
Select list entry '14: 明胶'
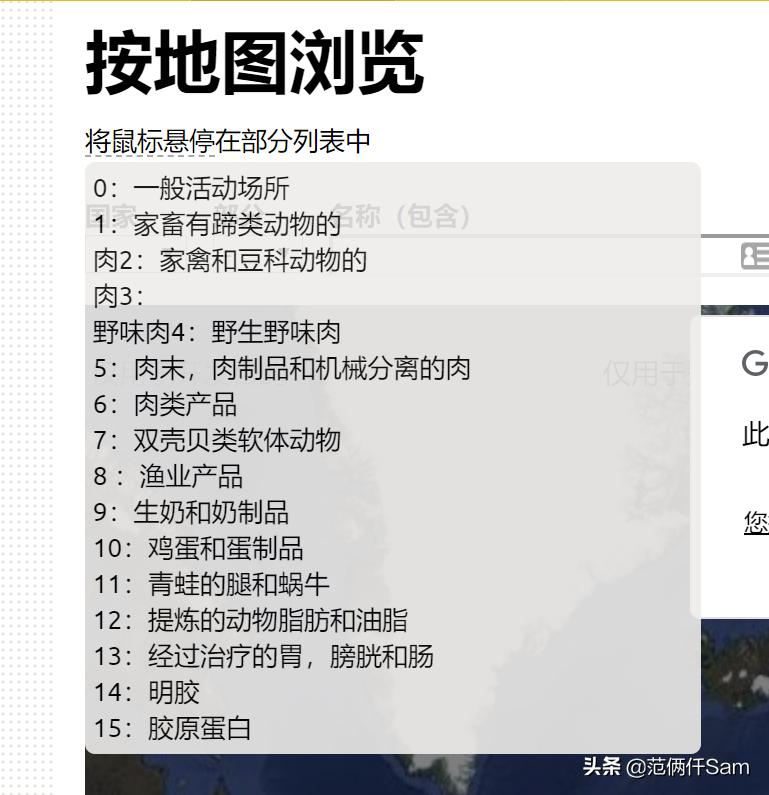click(147, 693)
